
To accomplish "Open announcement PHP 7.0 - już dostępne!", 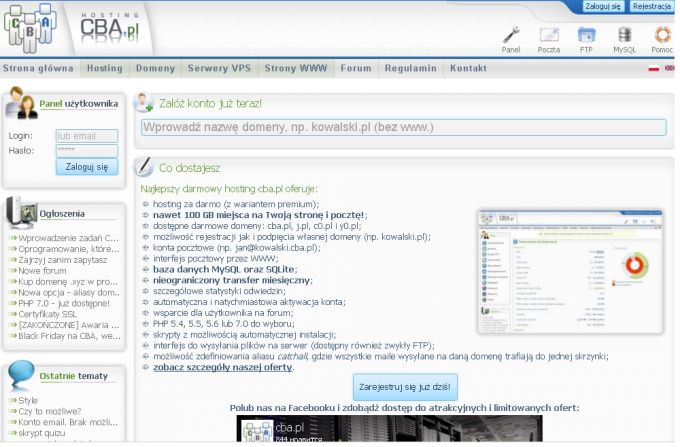I will [x=64, y=303].
